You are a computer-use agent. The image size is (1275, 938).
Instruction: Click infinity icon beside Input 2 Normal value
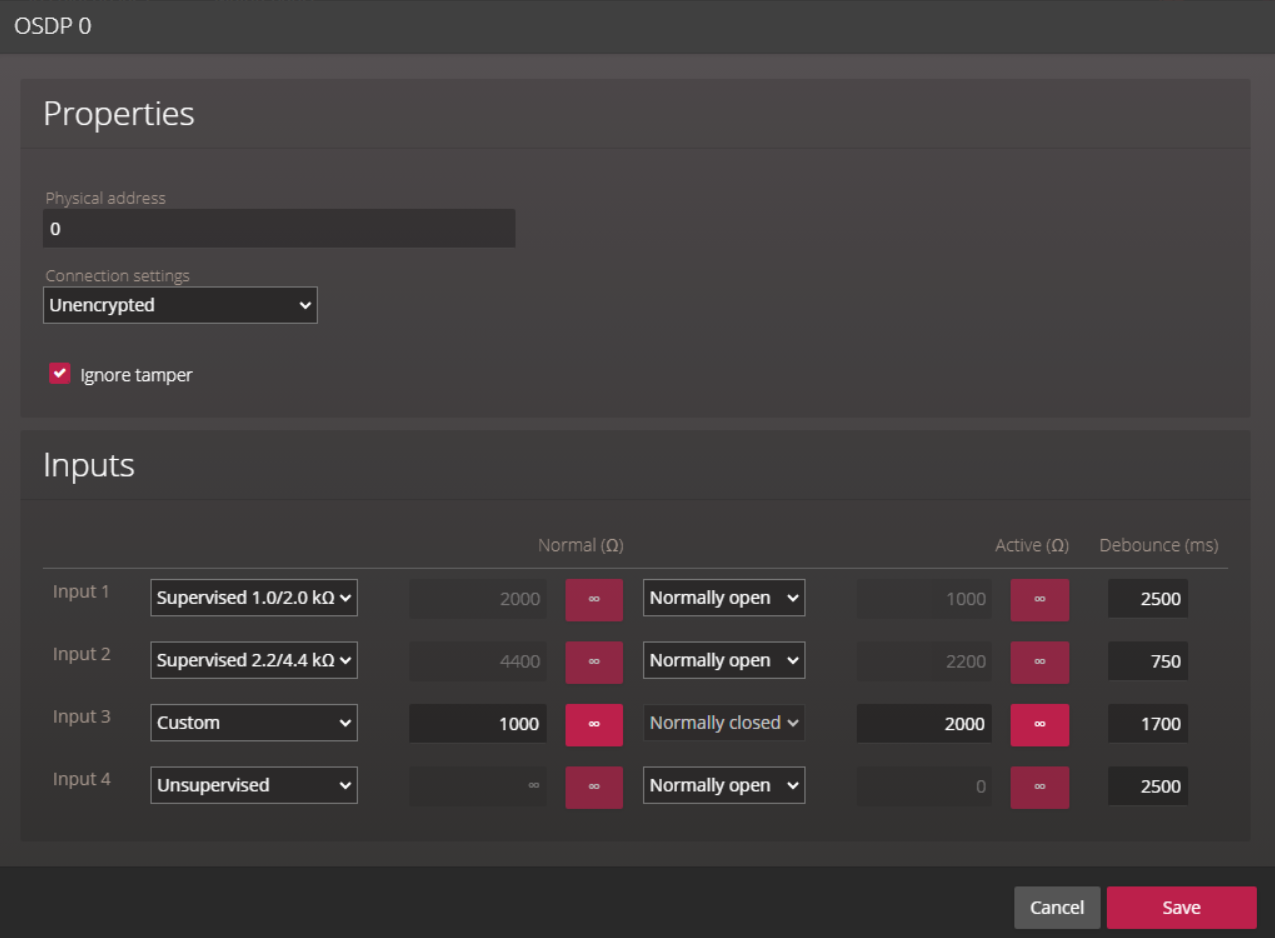point(594,662)
